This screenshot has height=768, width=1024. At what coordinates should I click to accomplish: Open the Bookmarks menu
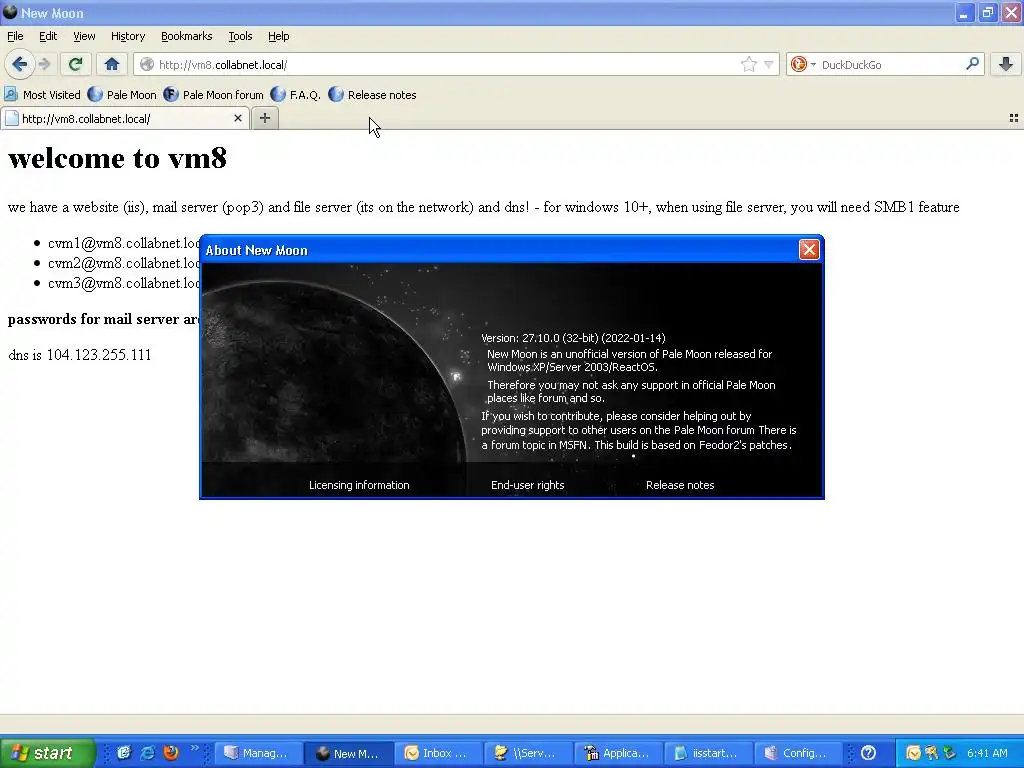click(x=186, y=36)
